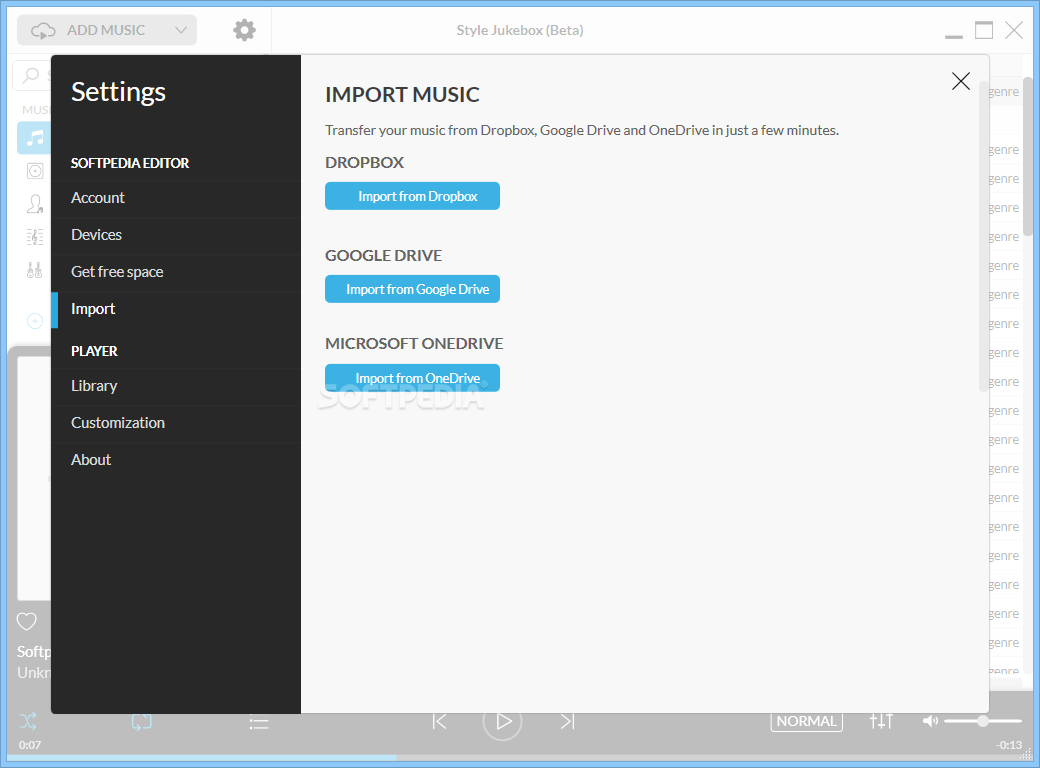Open the Account settings page
The width and height of the screenshot is (1040, 768).
pyautogui.click(x=176, y=198)
